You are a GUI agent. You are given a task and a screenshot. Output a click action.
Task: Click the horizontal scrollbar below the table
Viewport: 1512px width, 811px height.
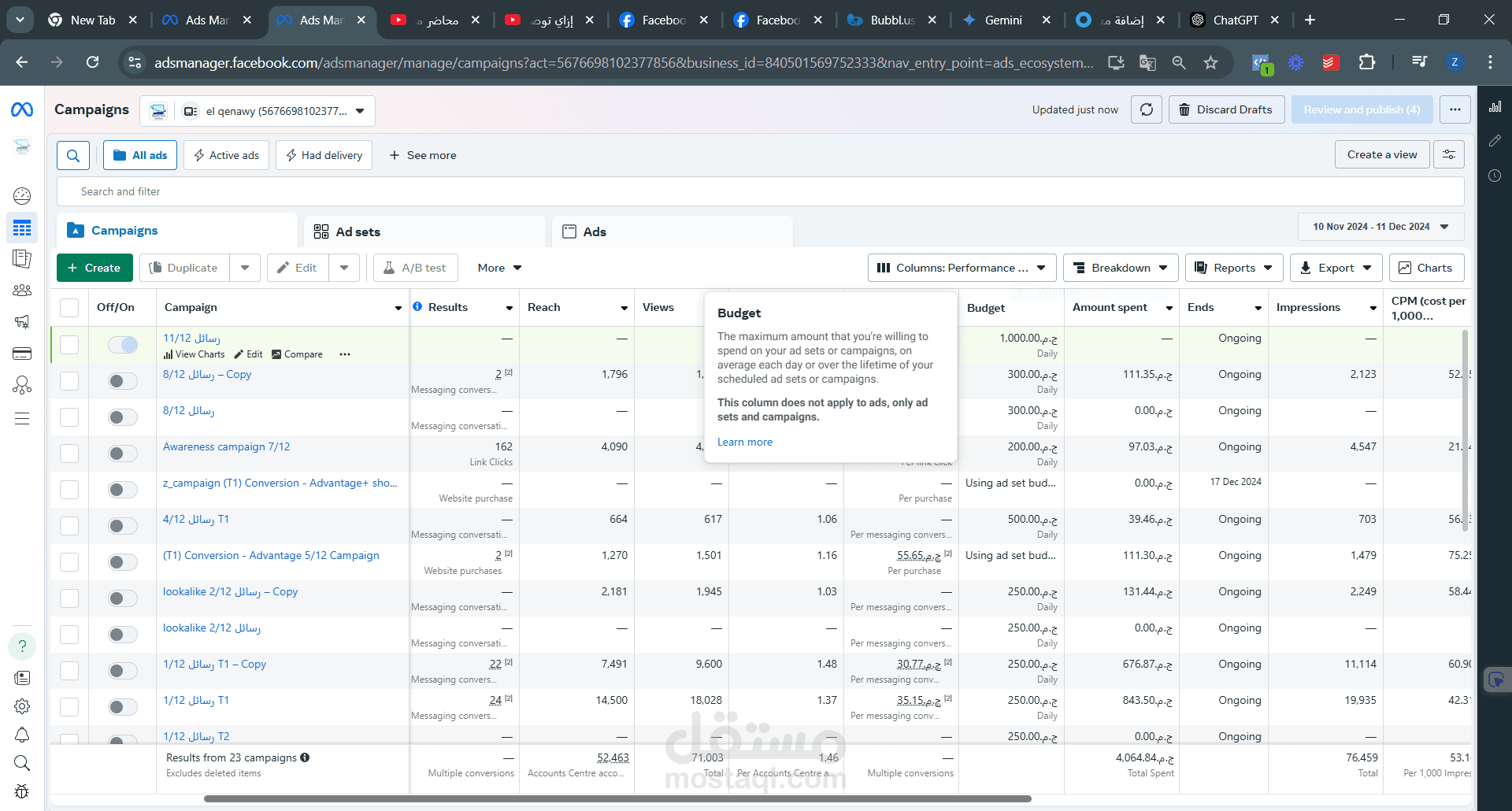tap(617, 798)
